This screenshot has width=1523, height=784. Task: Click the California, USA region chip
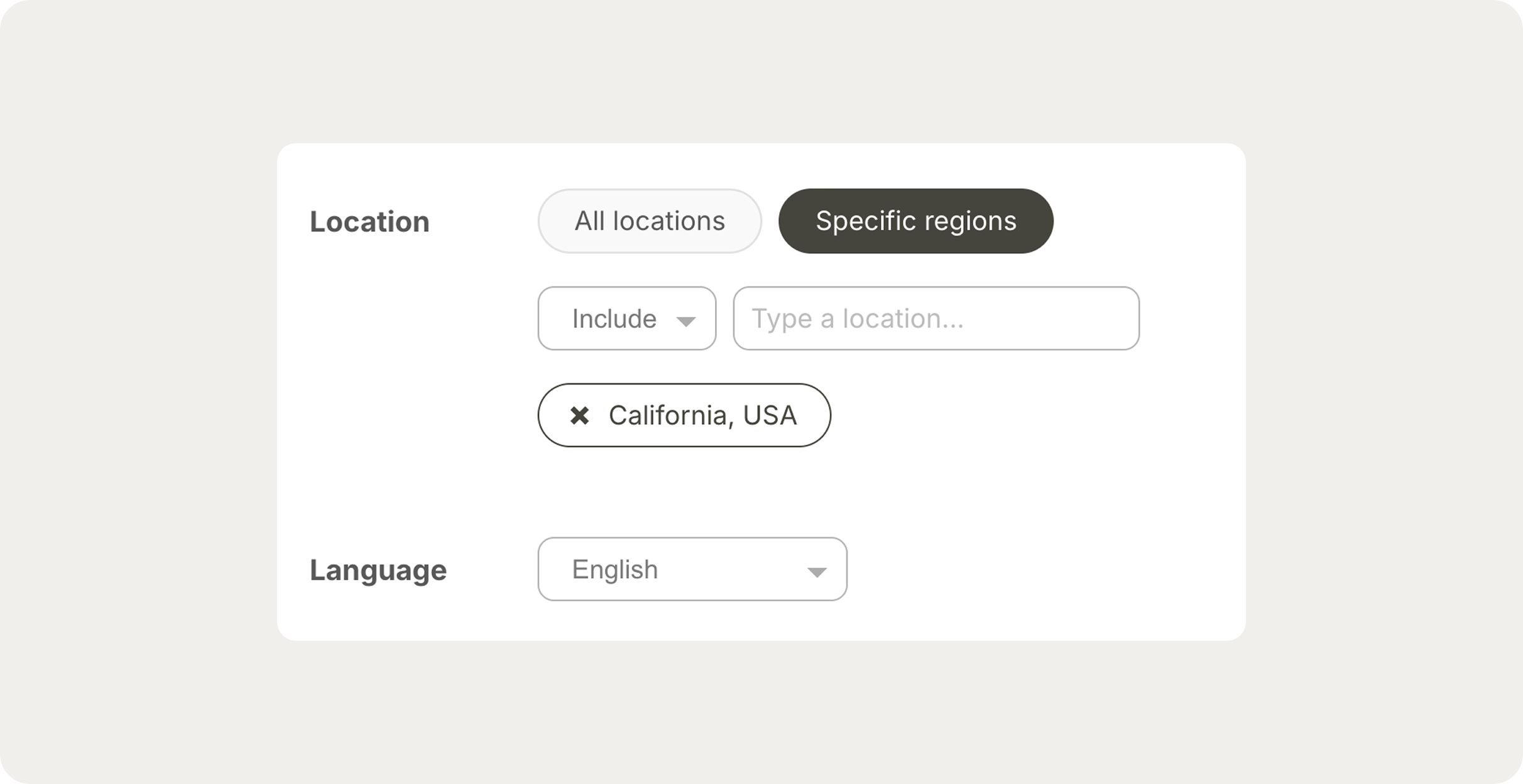coord(704,415)
